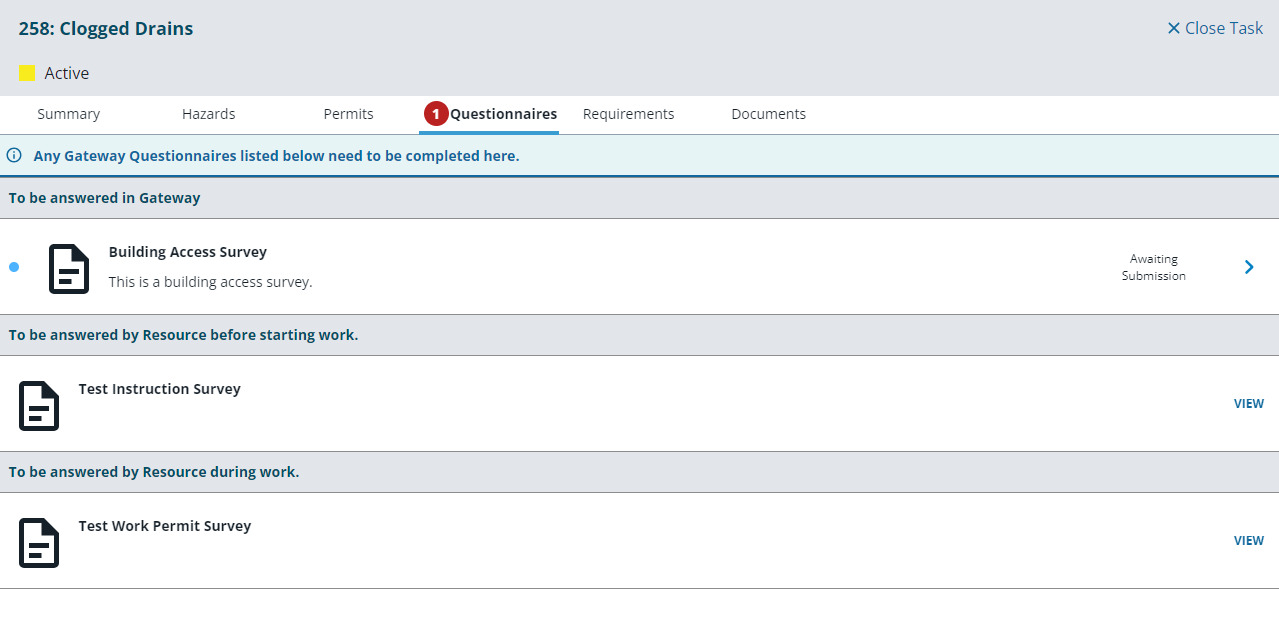The image size is (1279, 617).
Task: Click the blue dot beside Building Access Survey
Action: coord(14,267)
